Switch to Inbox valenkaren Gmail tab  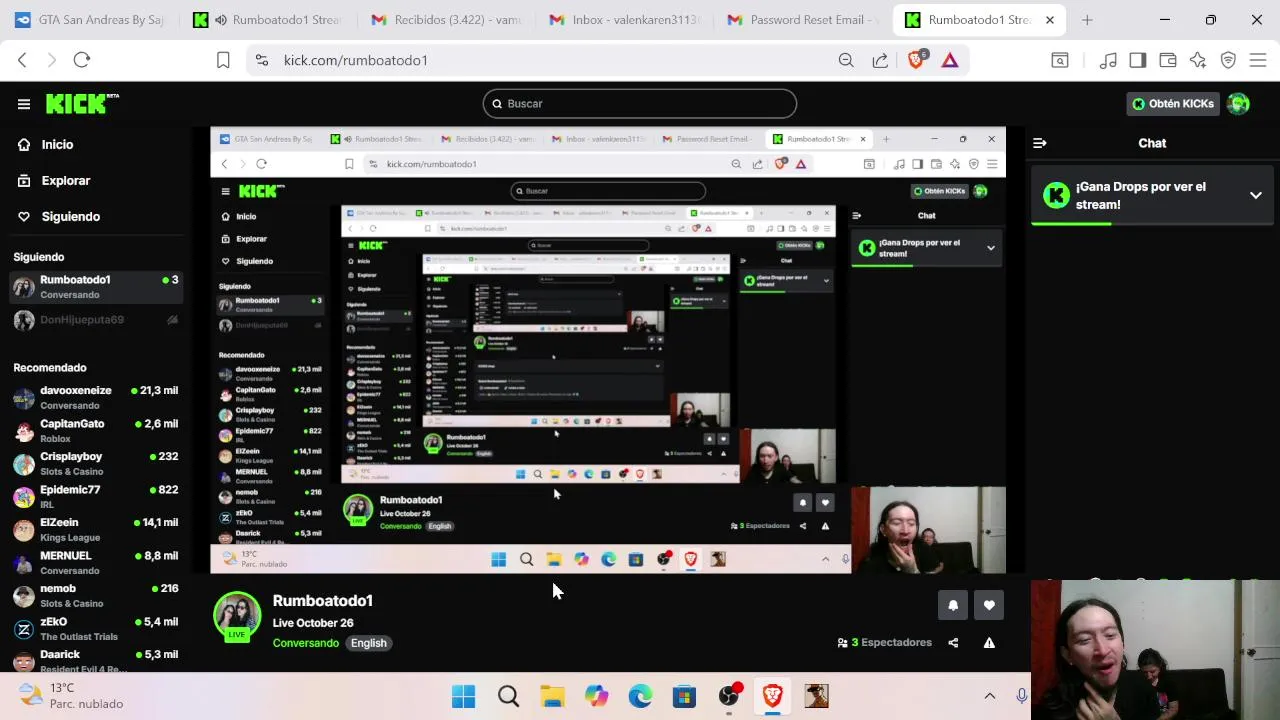626,20
